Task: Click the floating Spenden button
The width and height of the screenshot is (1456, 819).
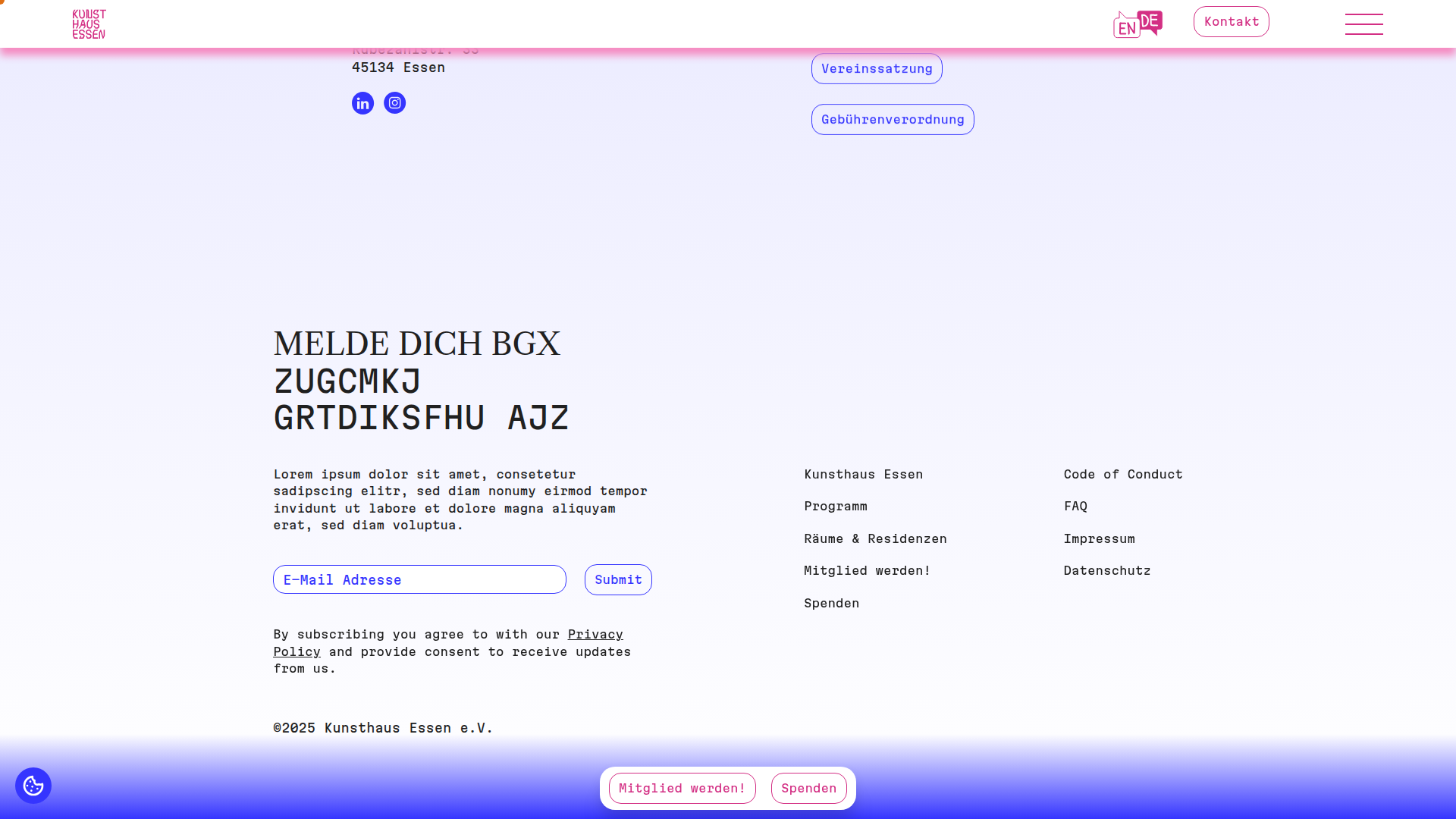Action: point(808,788)
